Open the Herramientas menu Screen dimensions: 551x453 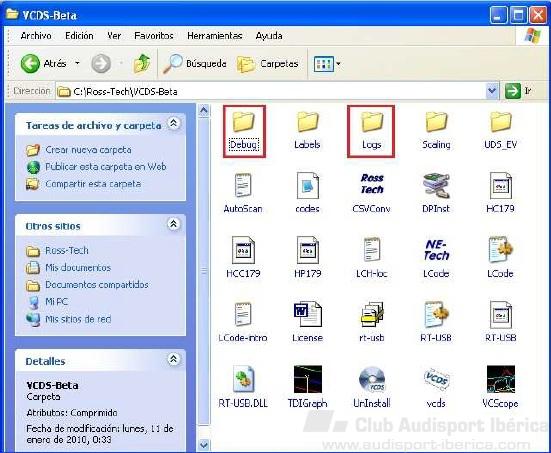(215, 35)
